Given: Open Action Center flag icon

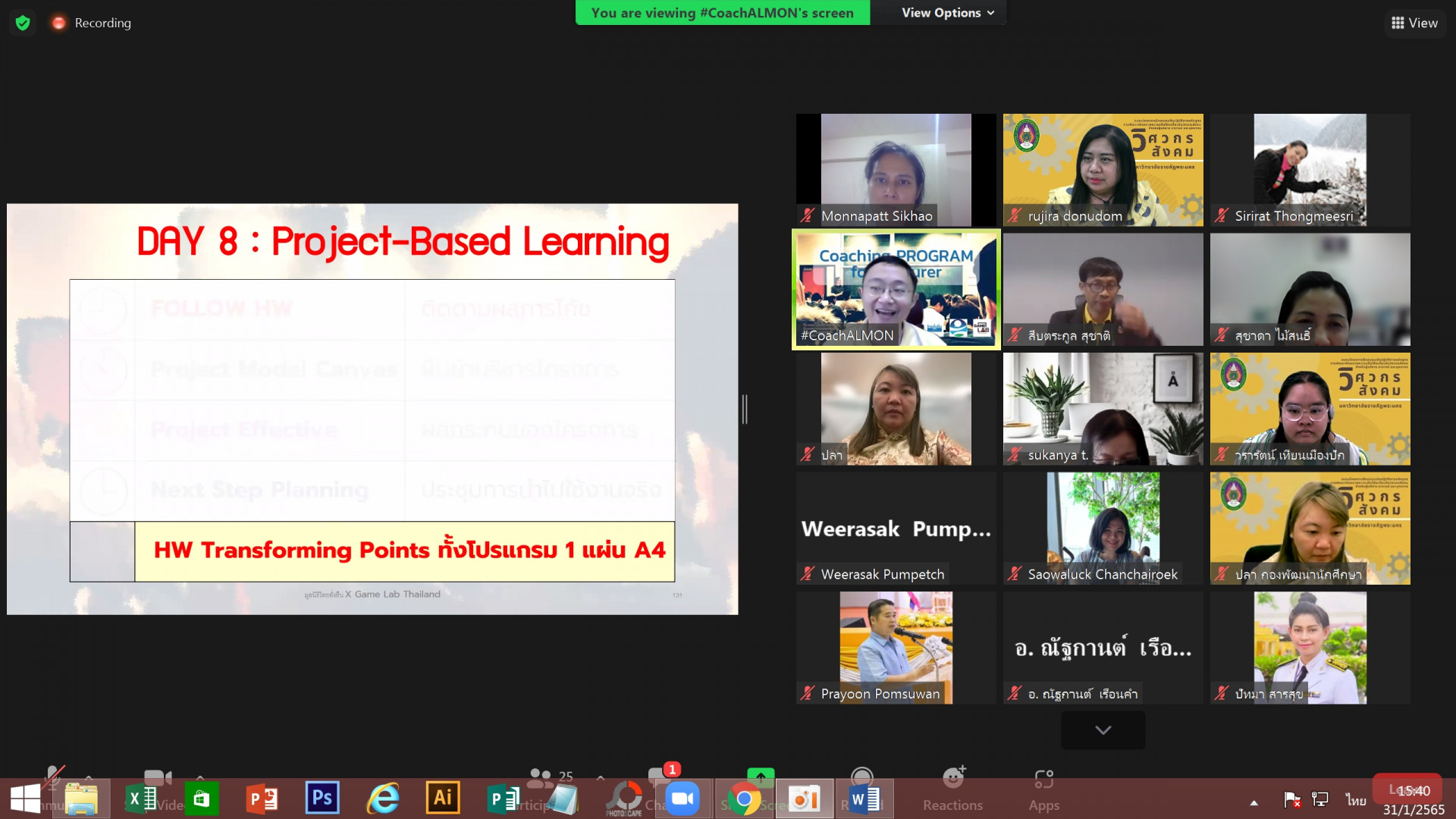Looking at the screenshot, I should tap(1292, 799).
